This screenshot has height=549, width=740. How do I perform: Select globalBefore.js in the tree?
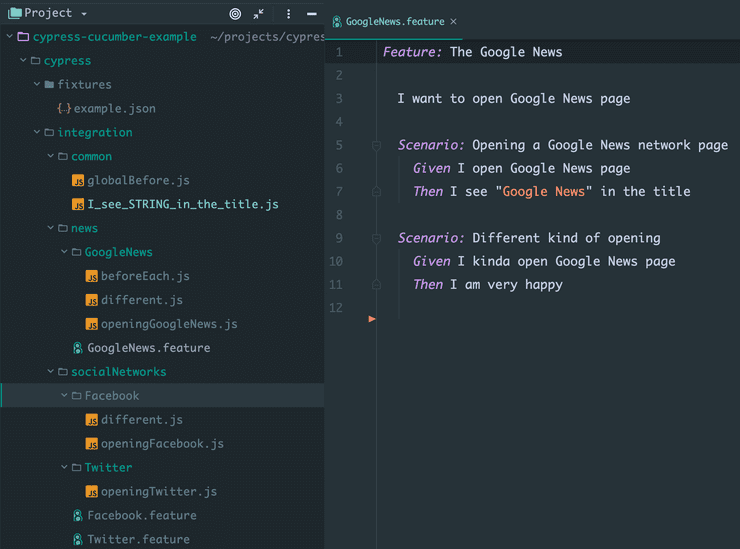click(138, 180)
